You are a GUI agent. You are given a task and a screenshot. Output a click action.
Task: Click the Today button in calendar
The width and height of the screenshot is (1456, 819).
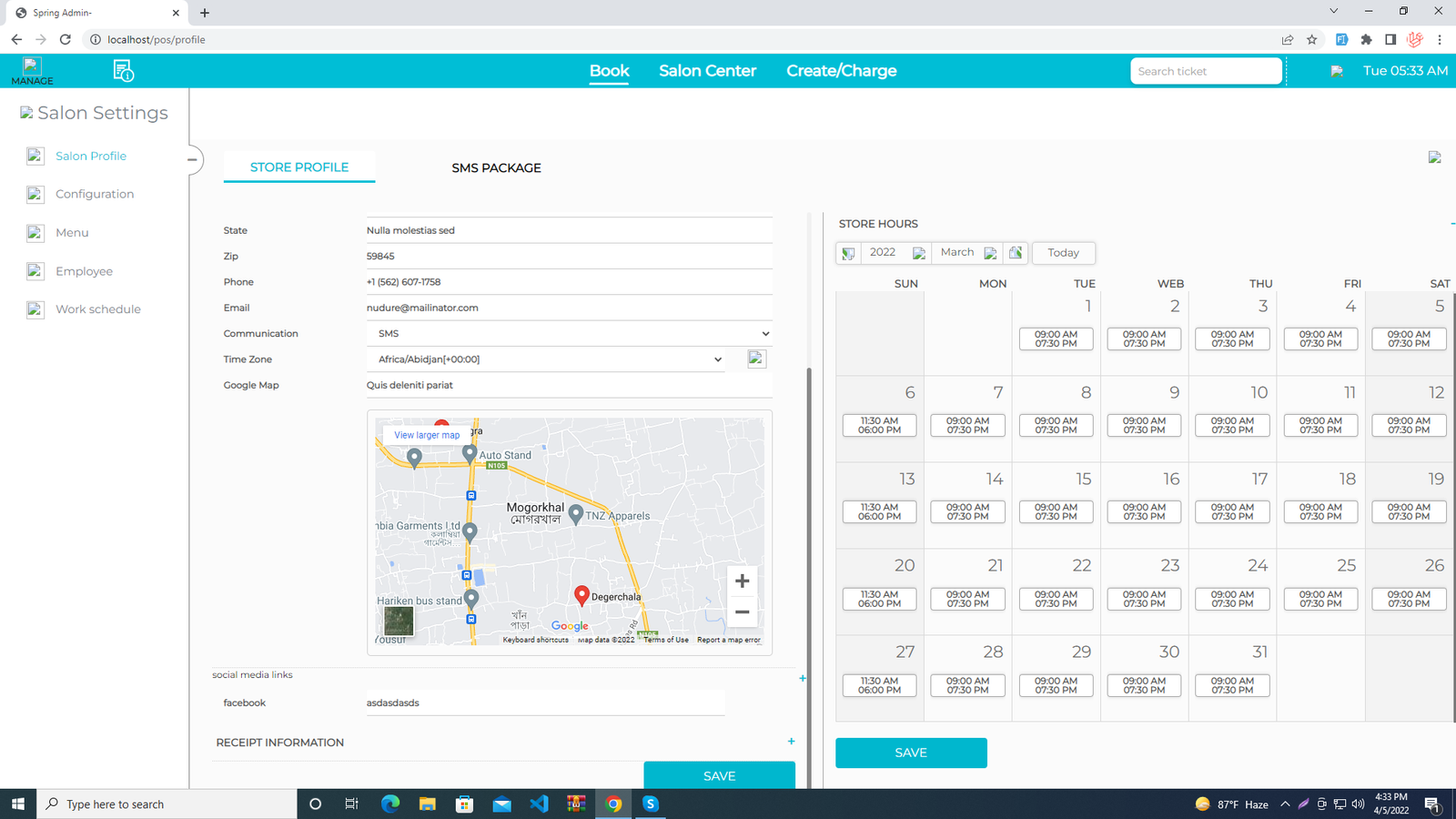tap(1063, 253)
